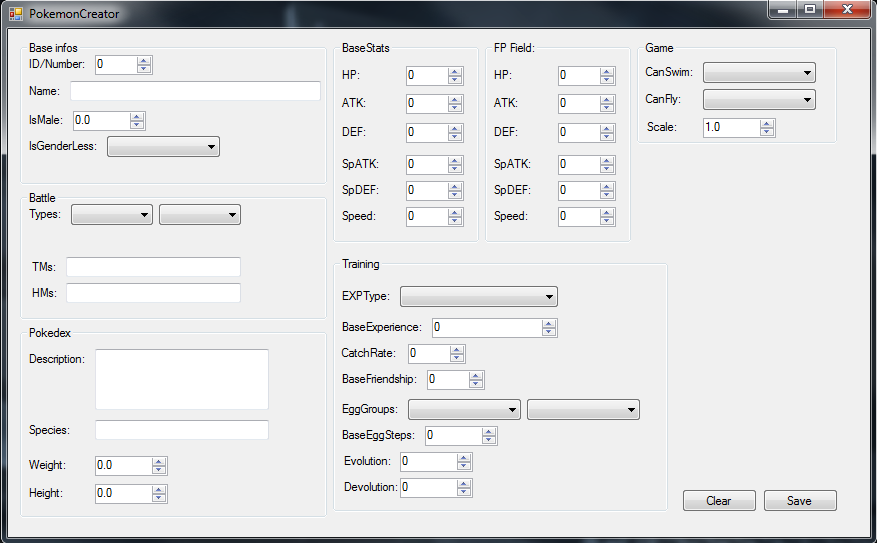Click into the TMs text box
The width and height of the screenshot is (877, 543).
pyautogui.click(x=153, y=267)
